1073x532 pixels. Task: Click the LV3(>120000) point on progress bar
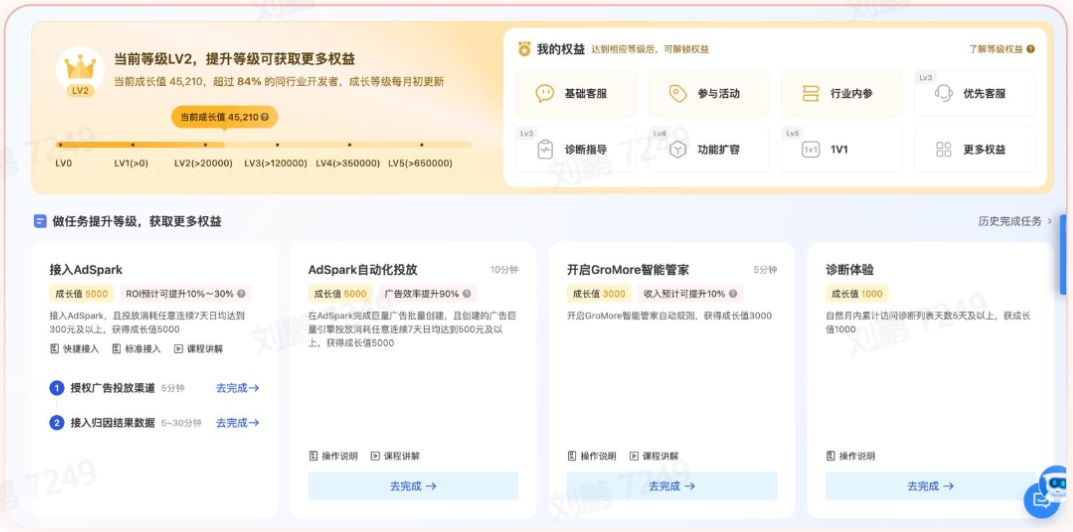click(x=277, y=144)
